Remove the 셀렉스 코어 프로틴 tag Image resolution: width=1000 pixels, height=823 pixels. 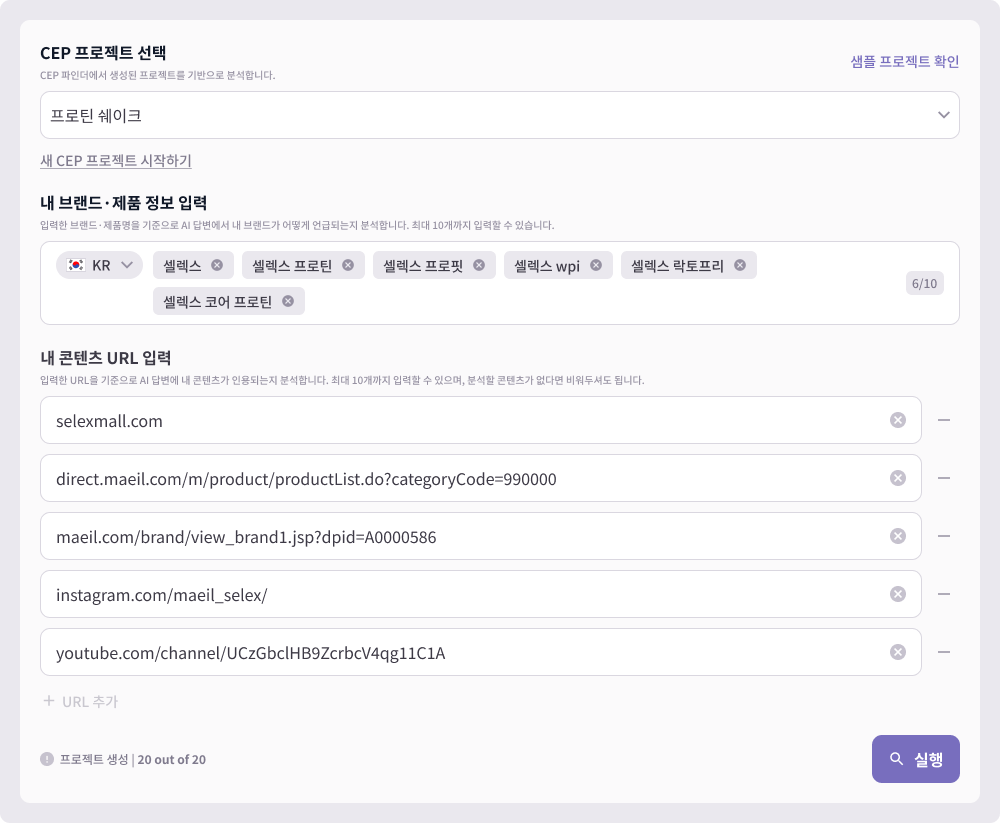click(288, 301)
